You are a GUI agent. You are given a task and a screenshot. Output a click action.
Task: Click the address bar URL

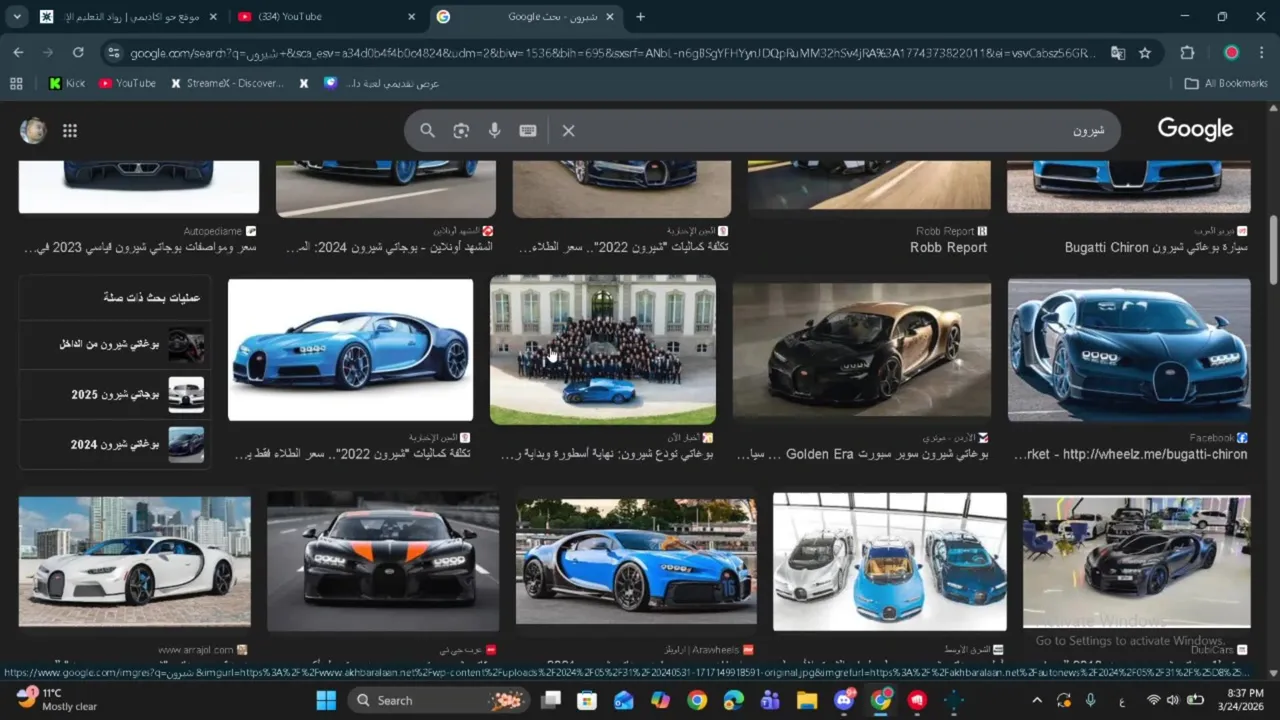[x=612, y=53]
